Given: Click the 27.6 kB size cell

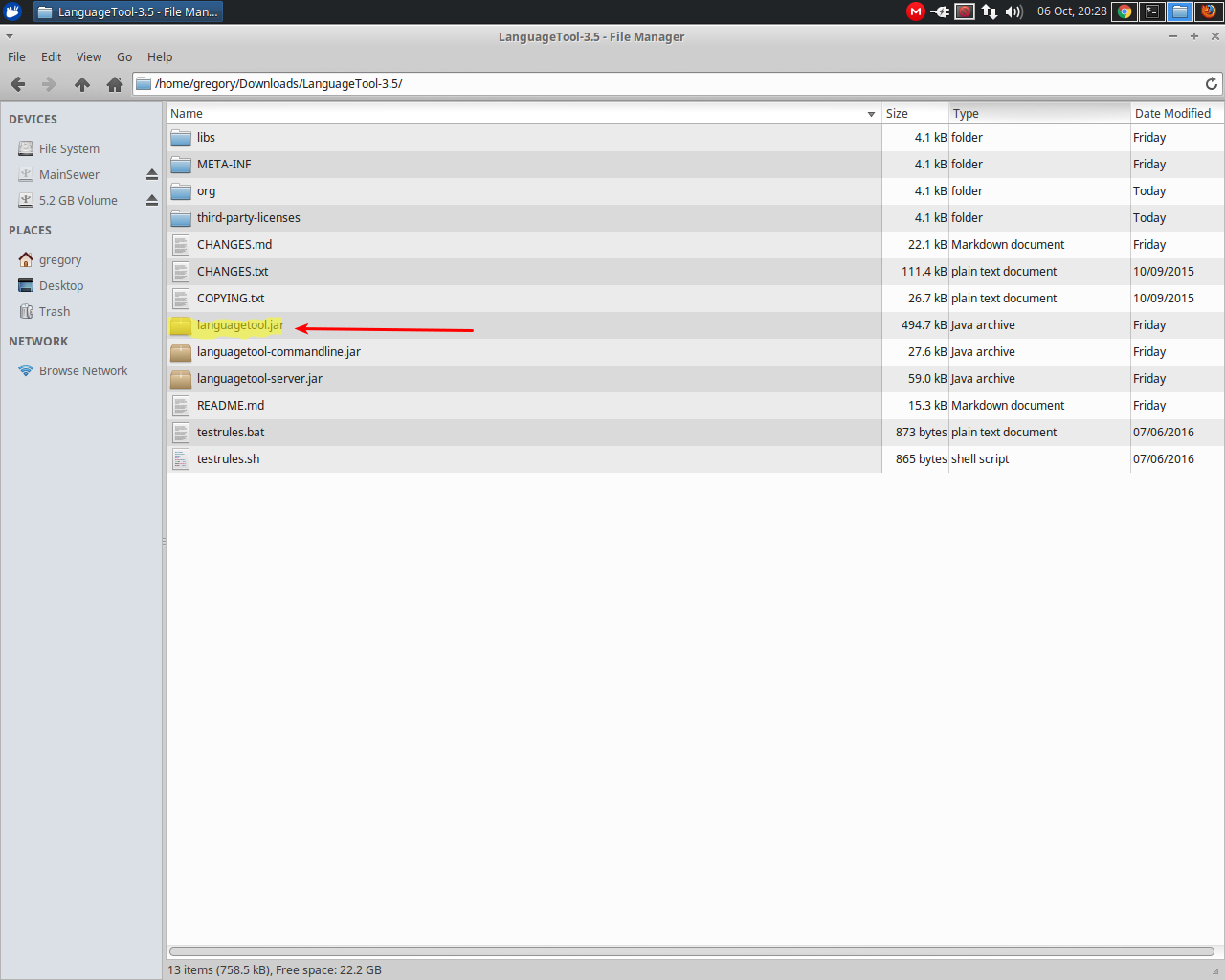Looking at the screenshot, I should [927, 352].
